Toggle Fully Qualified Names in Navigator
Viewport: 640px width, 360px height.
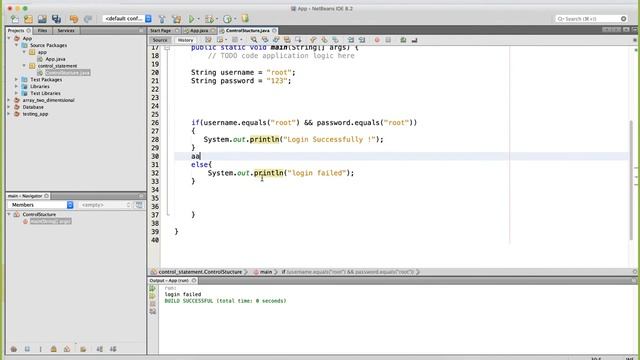(83, 349)
